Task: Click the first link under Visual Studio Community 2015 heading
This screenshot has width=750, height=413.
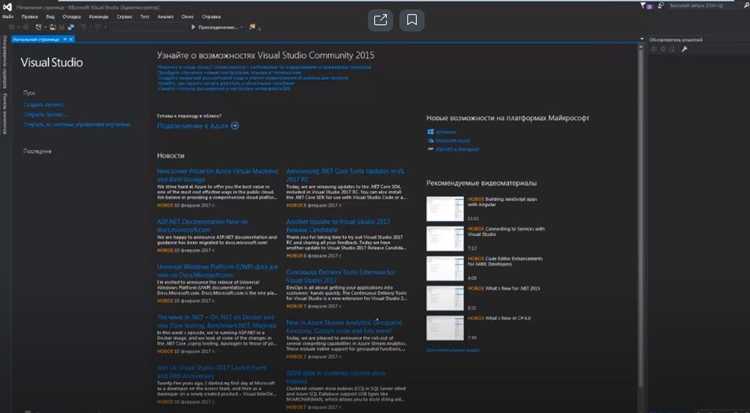Action: [264, 67]
